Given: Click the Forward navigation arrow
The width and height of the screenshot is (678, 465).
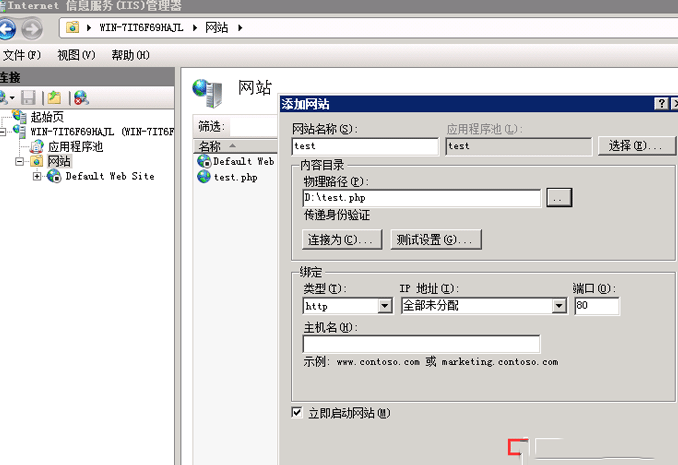Looking at the screenshot, I should pyautogui.click(x=32, y=29).
